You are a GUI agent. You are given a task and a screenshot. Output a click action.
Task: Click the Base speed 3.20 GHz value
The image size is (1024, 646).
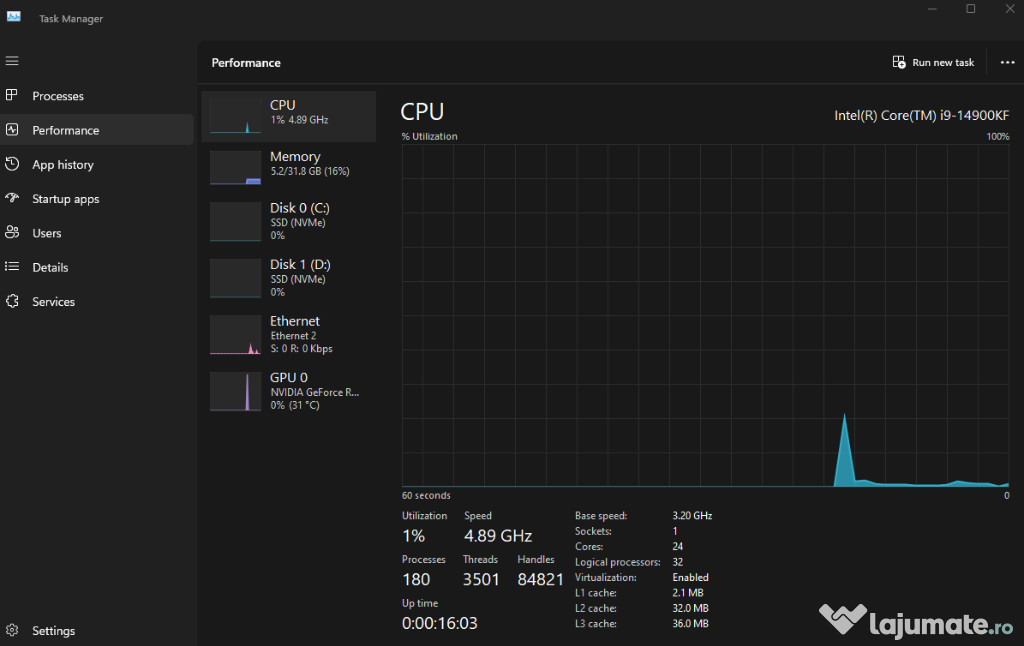(692, 516)
